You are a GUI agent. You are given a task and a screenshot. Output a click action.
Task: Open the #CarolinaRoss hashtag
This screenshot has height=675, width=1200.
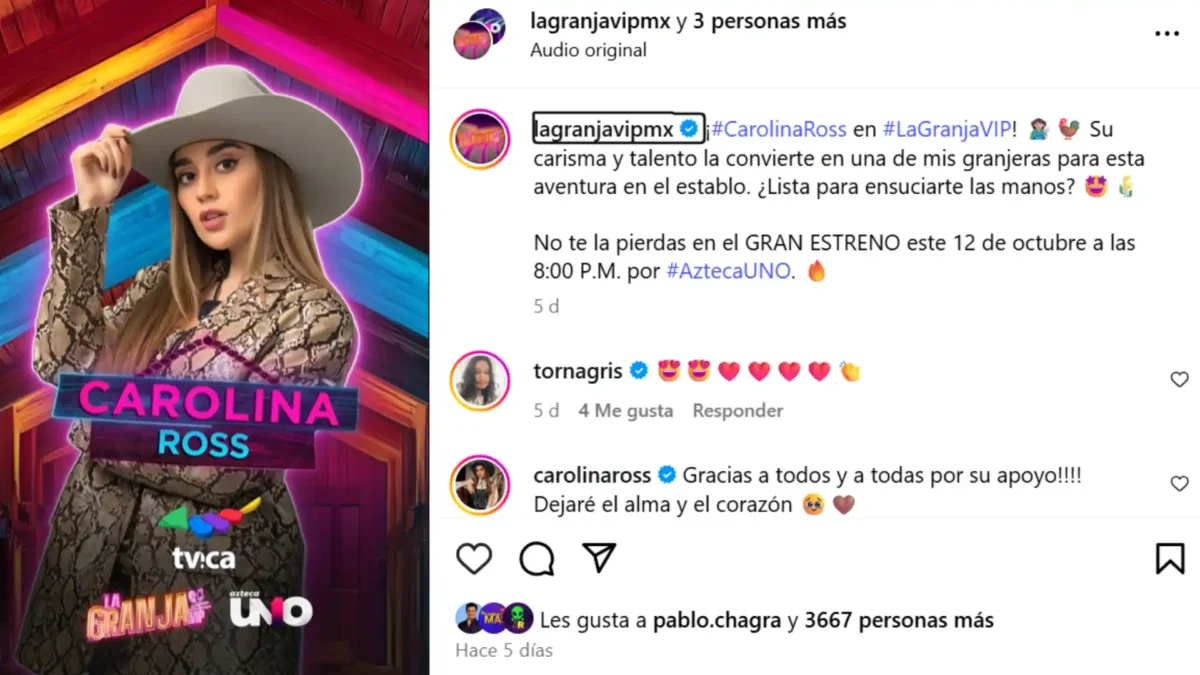(779, 129)
